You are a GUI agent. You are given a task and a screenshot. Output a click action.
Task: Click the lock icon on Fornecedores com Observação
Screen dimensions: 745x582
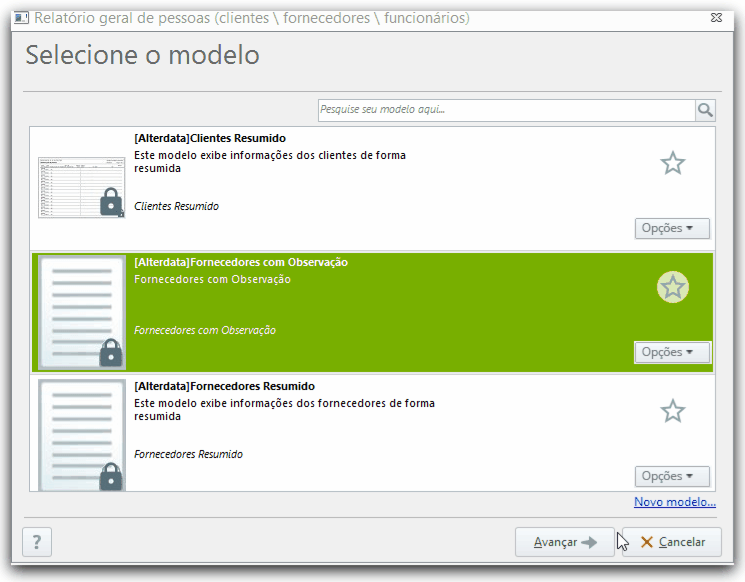[111, 353]
